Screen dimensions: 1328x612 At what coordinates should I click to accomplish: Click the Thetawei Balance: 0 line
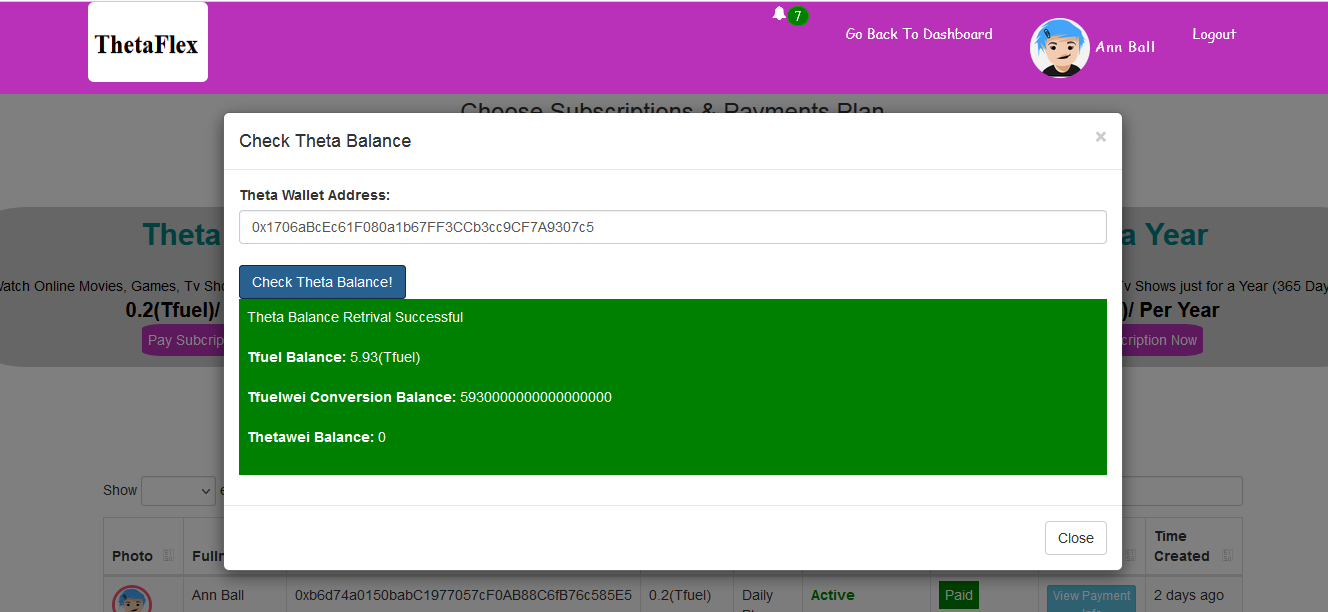(316, 437)
